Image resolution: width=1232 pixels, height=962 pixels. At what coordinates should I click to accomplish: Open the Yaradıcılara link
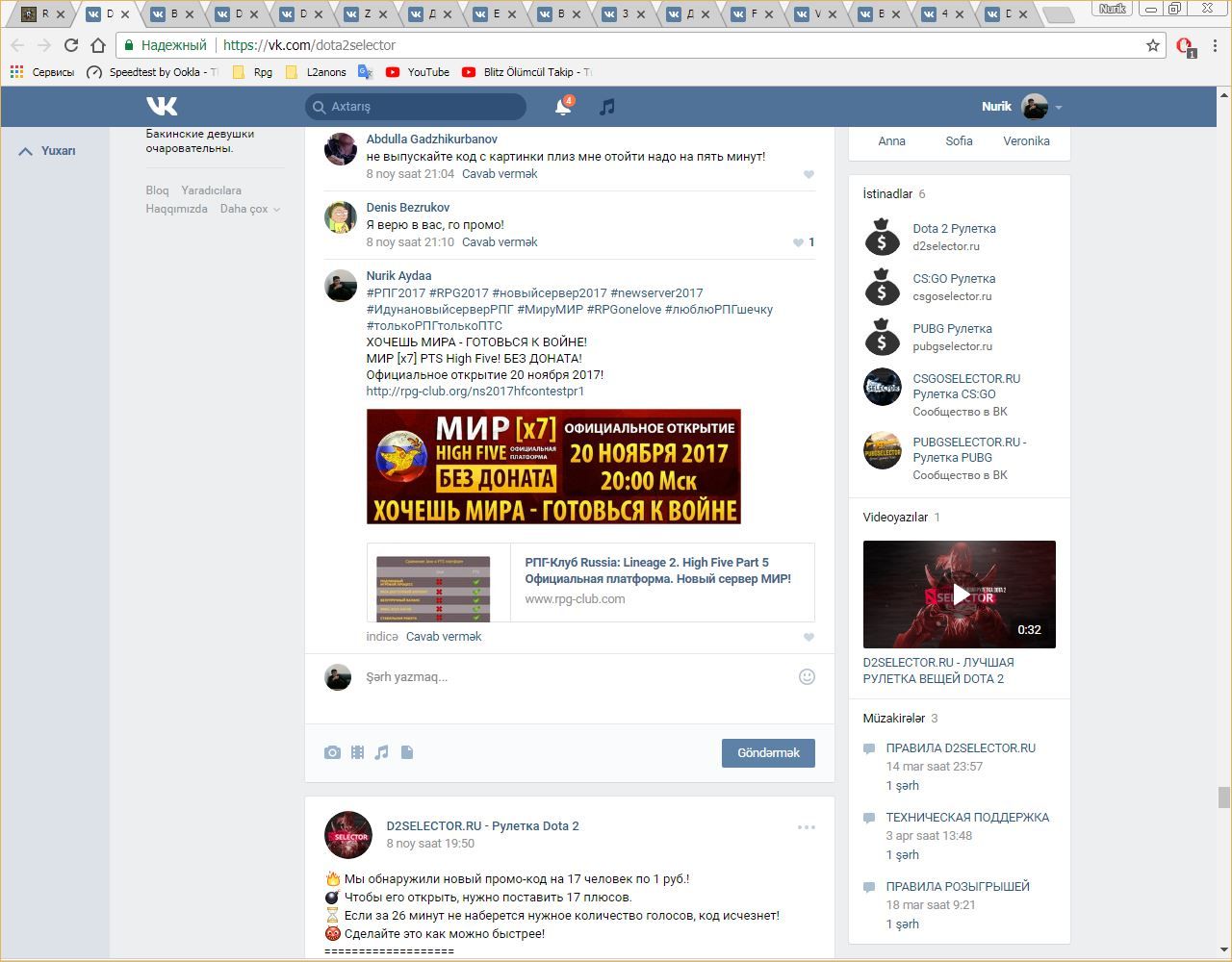pos(211,190)
